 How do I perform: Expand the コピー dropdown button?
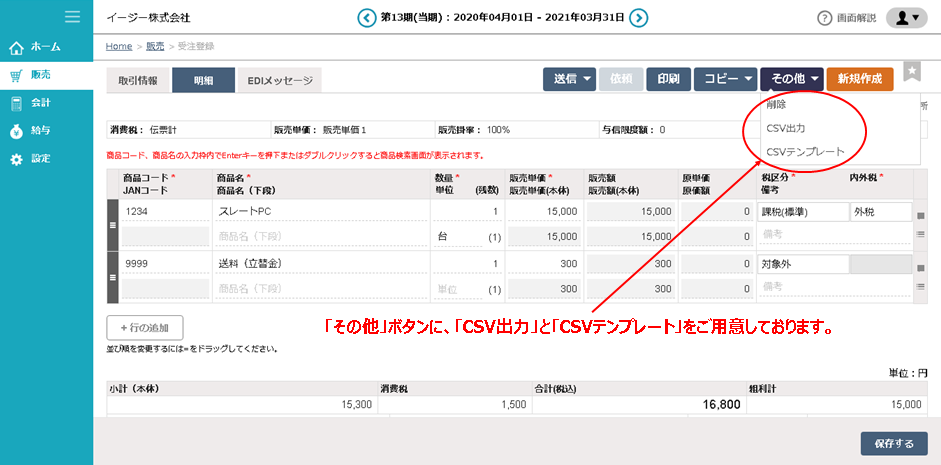726,79
